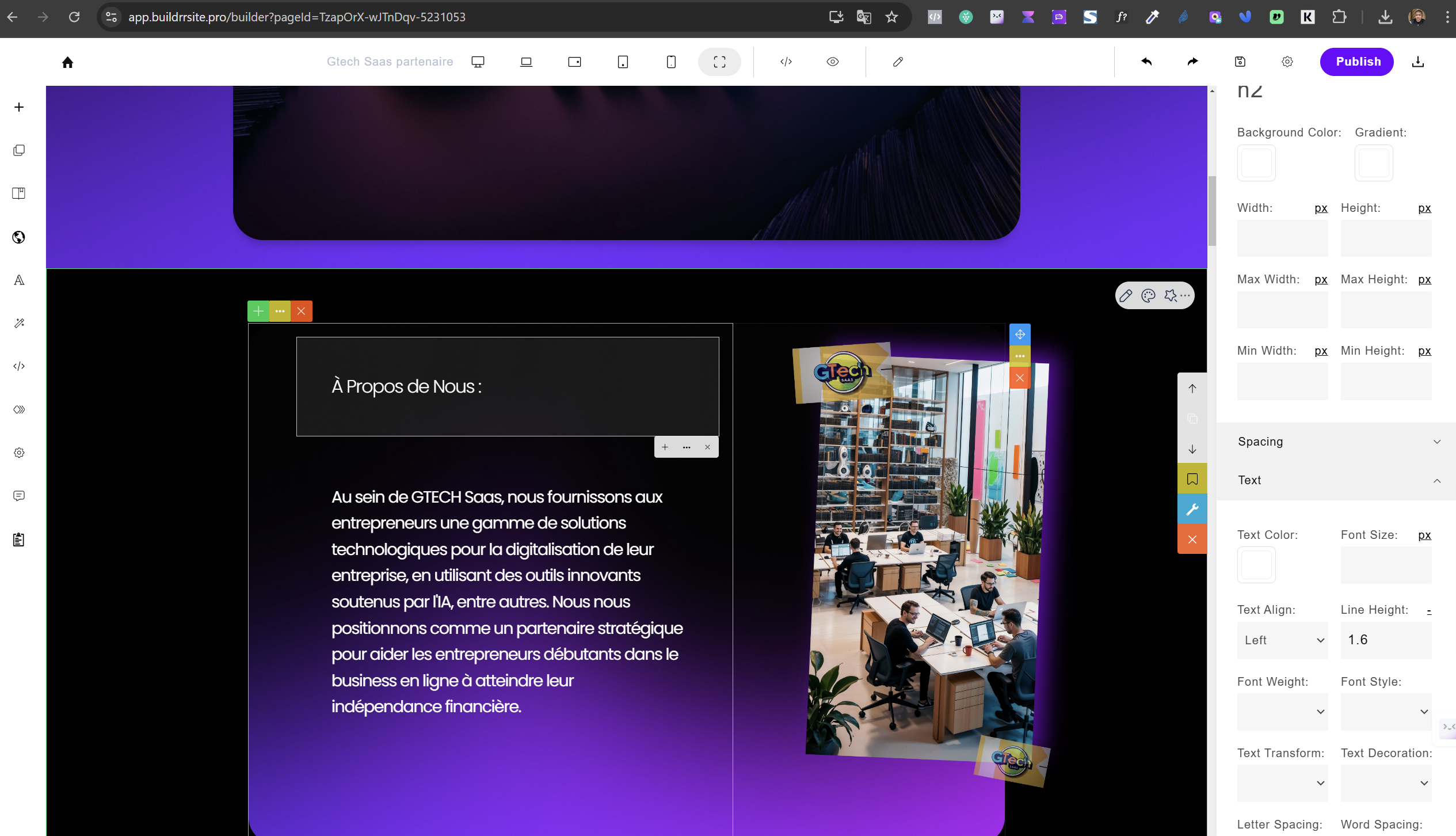Pick the Gradient swatch

(x=1374, y=163)
